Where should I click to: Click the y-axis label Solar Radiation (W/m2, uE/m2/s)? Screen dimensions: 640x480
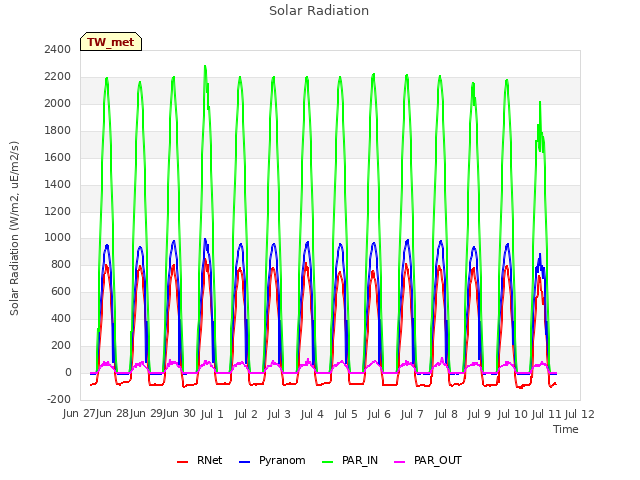[x=14, y=228]
